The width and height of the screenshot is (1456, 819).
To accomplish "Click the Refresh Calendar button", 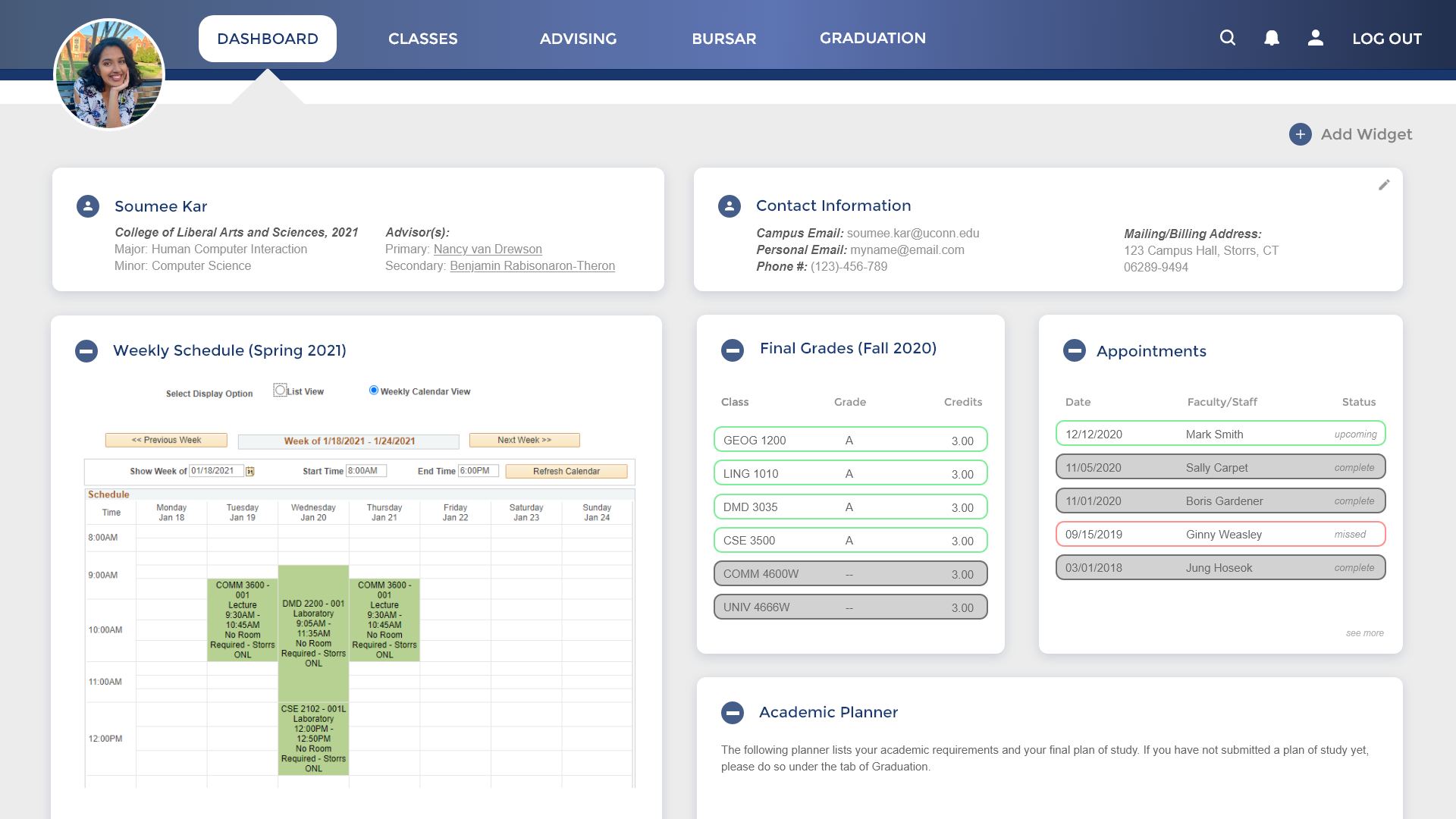I will [x=566, y=472].
